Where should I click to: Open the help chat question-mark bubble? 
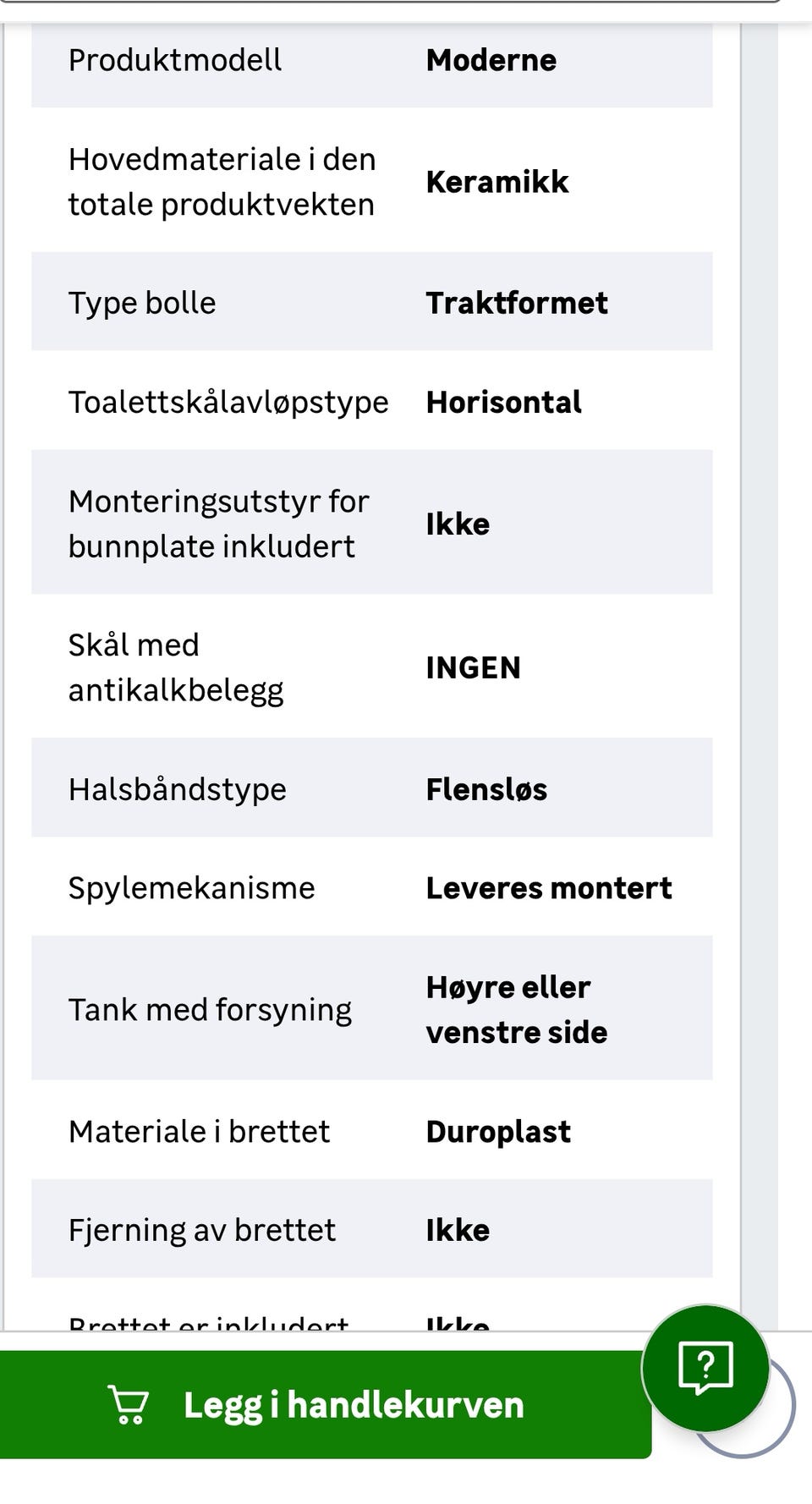coord(705,1368)
